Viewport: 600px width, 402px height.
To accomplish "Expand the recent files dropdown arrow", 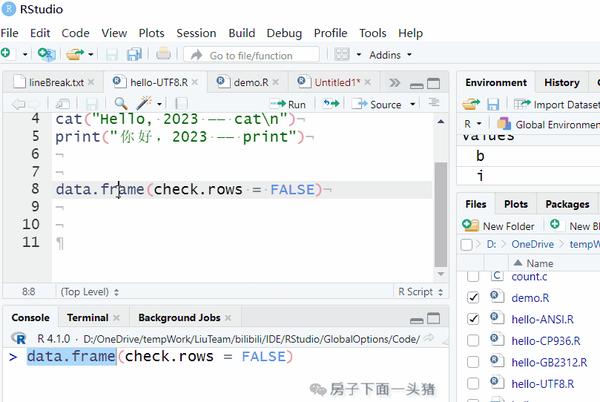I will point(91,55).
